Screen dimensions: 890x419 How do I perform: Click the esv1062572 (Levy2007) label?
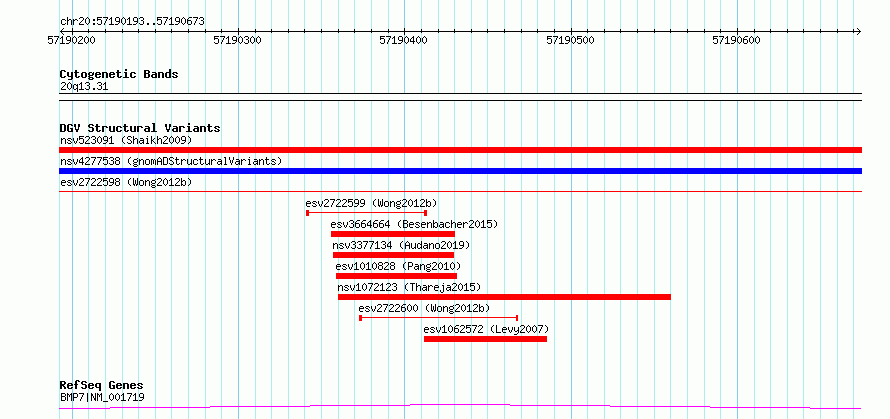[486, 329]
